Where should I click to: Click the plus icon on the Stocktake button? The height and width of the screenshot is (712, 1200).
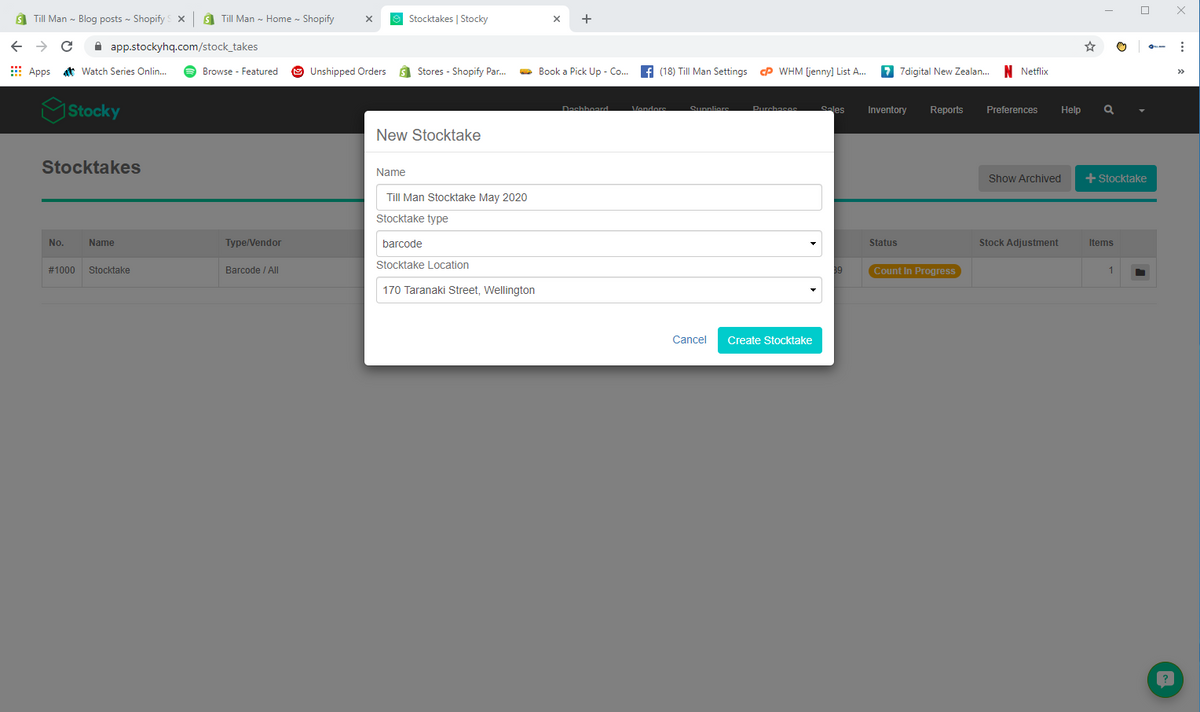1093,177
